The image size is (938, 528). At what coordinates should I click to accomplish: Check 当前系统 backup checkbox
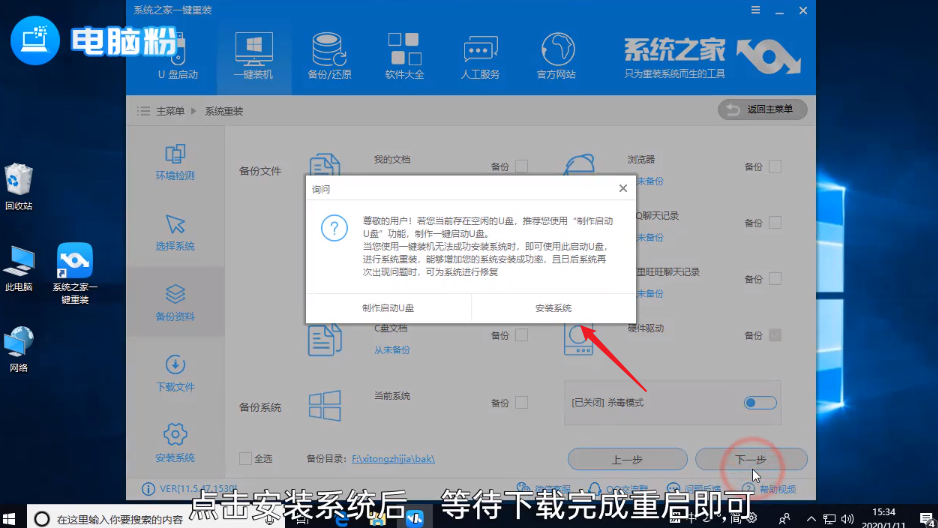(x=522, y=402)
